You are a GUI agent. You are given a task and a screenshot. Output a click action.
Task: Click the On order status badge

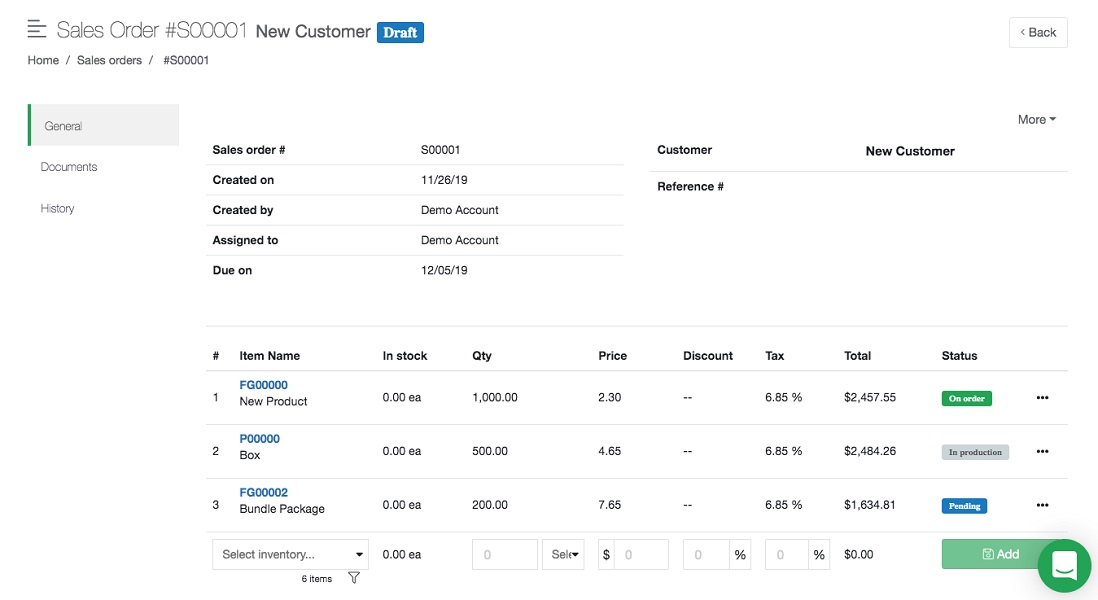(966, 398)
